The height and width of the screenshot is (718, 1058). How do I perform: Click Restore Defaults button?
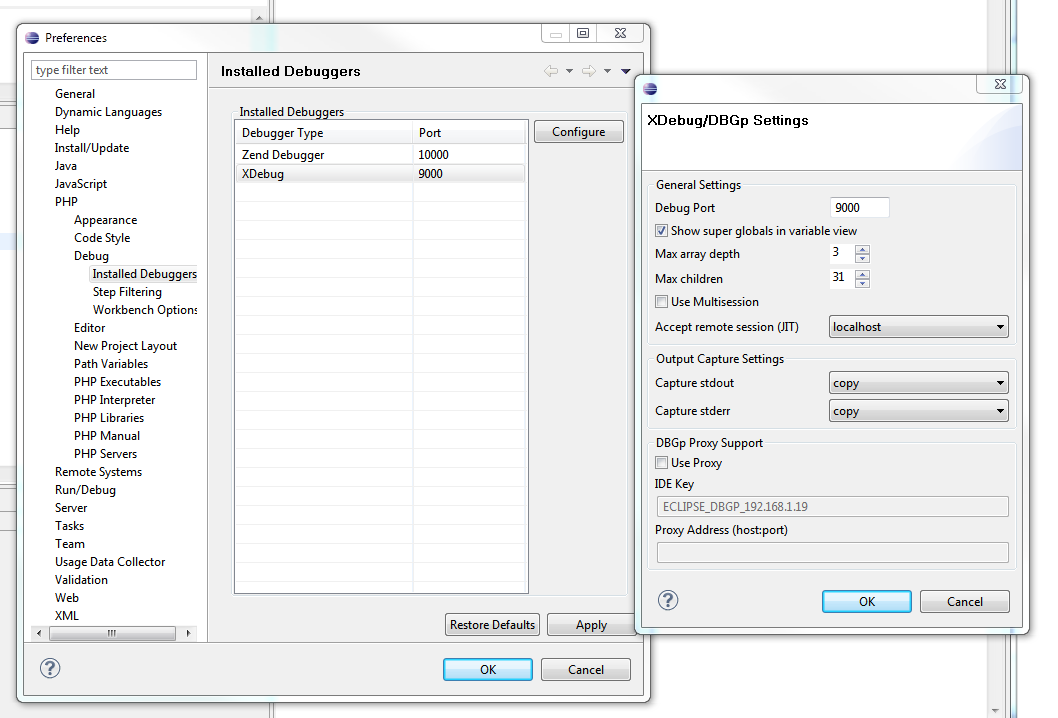click(492, 625)
